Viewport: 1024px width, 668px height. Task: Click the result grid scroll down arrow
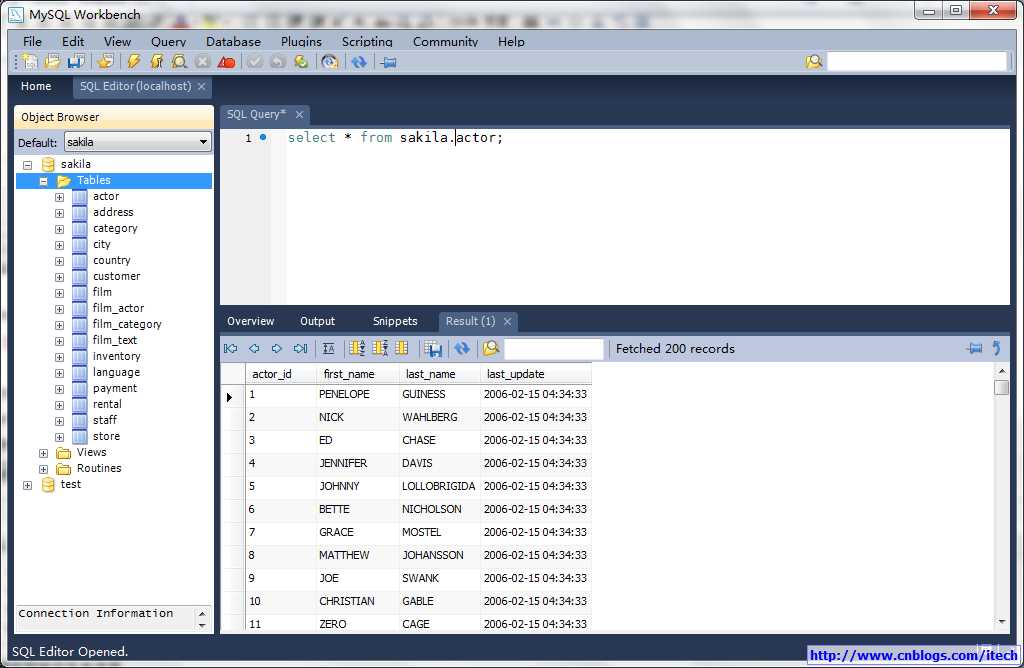point(1002,622)
